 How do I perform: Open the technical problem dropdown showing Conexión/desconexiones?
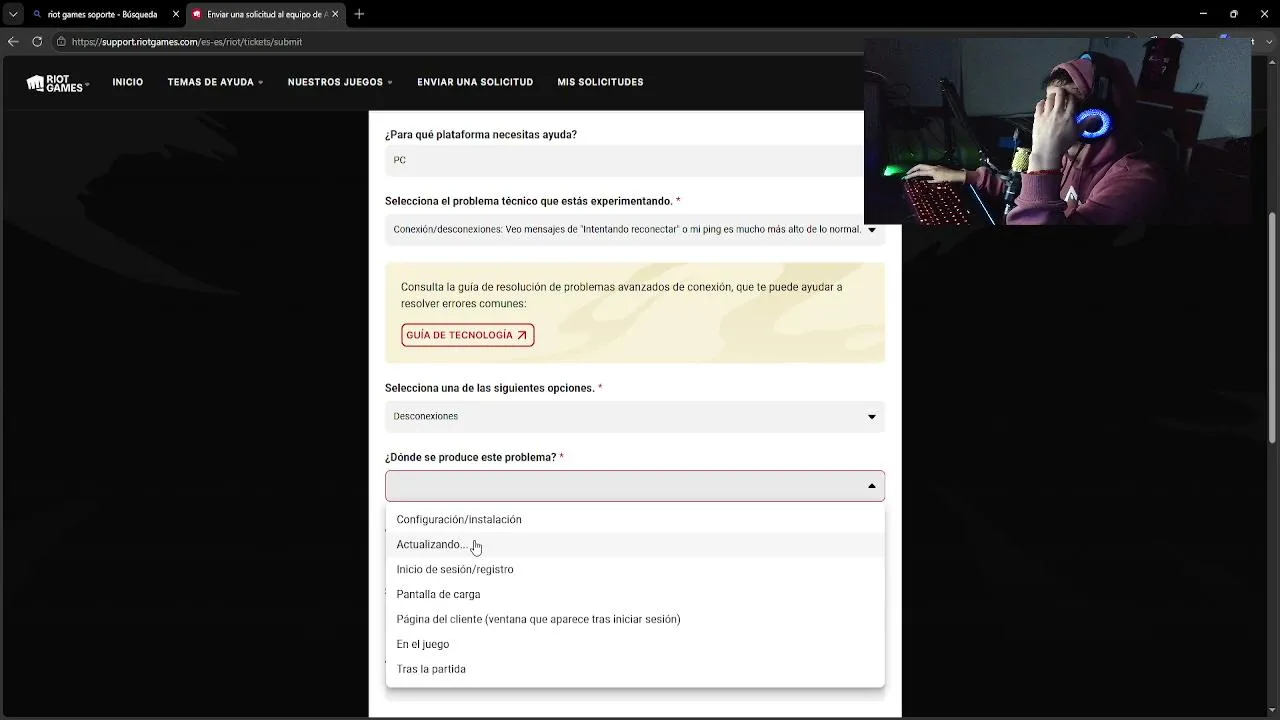pyautogui.click(x=635, y=229)
